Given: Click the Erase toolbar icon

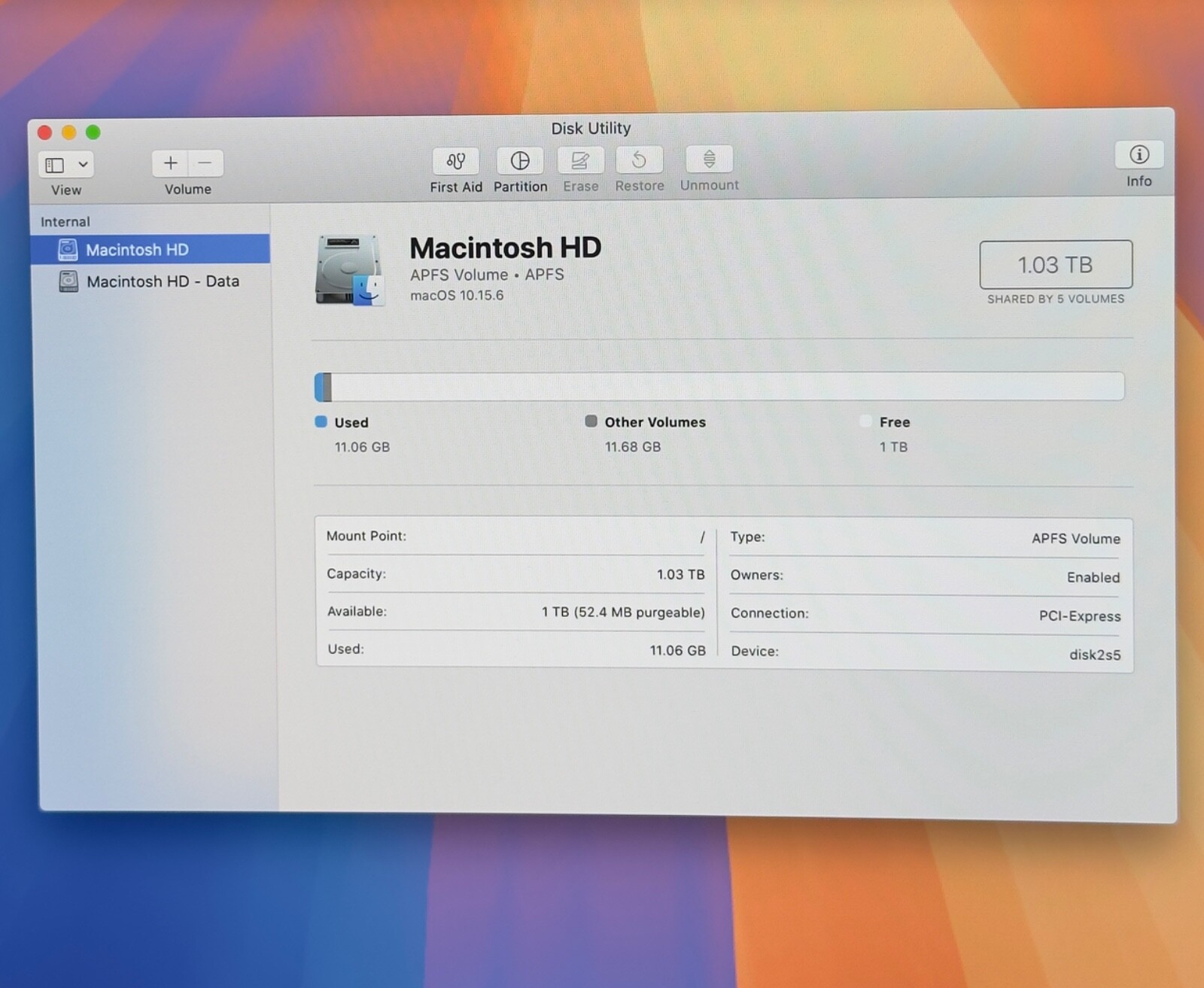Looking at the screenshot, I should [x=580, y=160].
